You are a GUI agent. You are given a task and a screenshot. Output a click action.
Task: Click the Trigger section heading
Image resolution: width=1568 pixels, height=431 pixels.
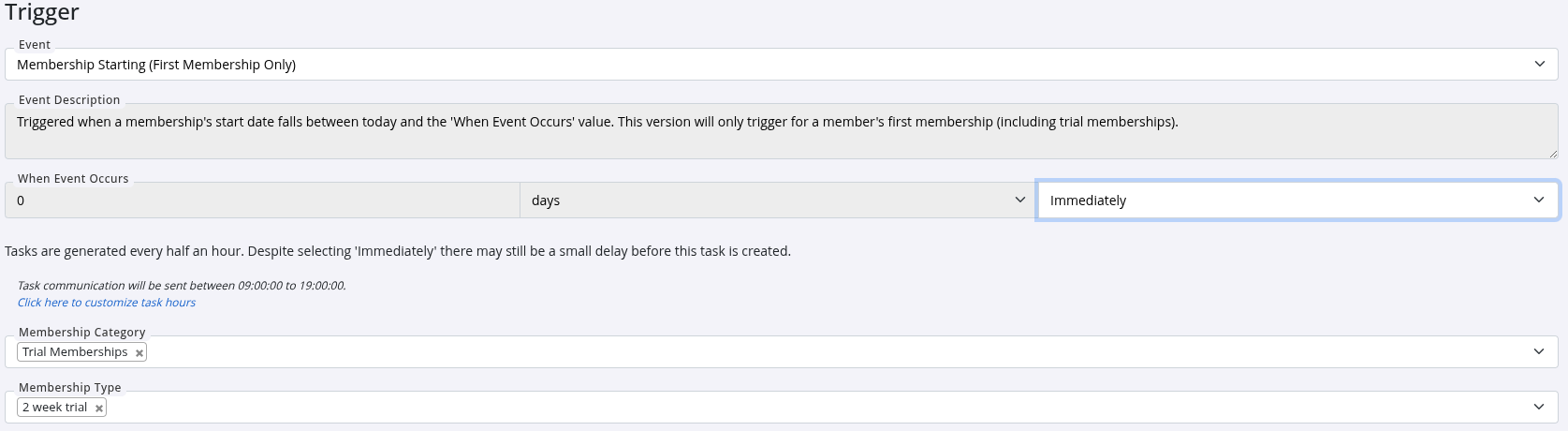click(x=42, y=13)
